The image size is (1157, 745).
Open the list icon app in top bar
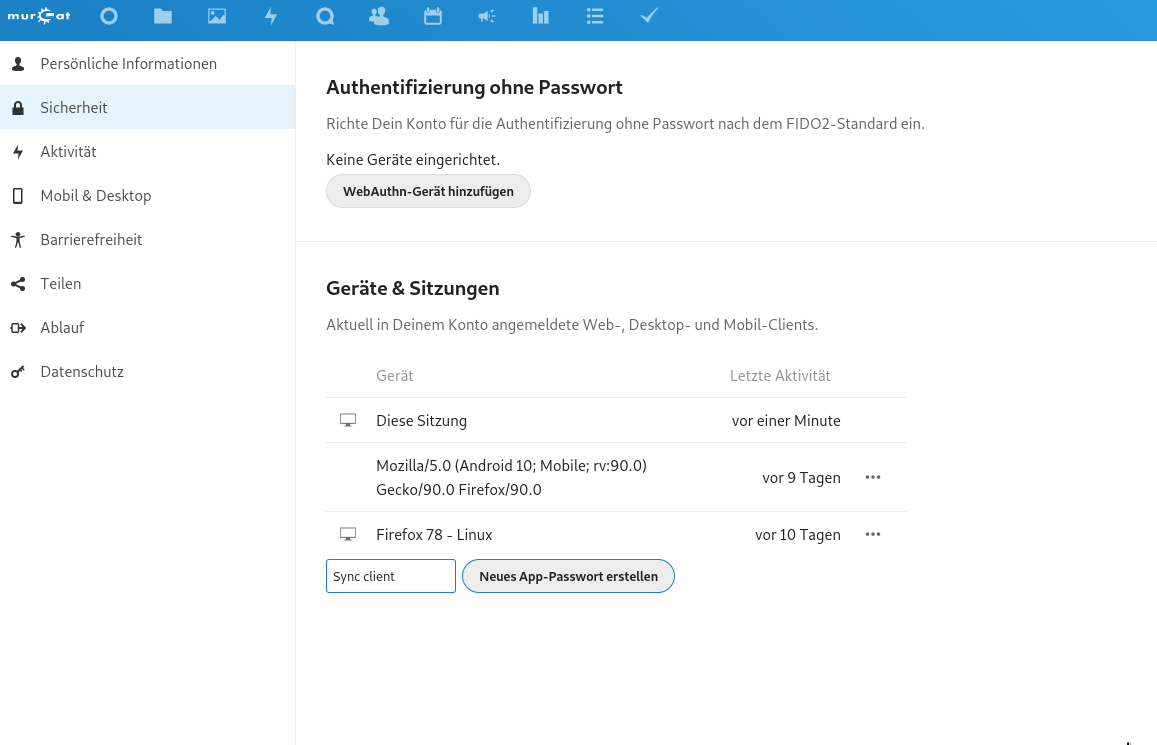595,16
